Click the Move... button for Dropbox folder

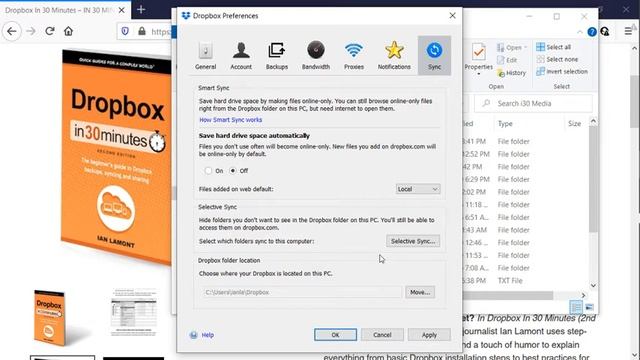420,292
